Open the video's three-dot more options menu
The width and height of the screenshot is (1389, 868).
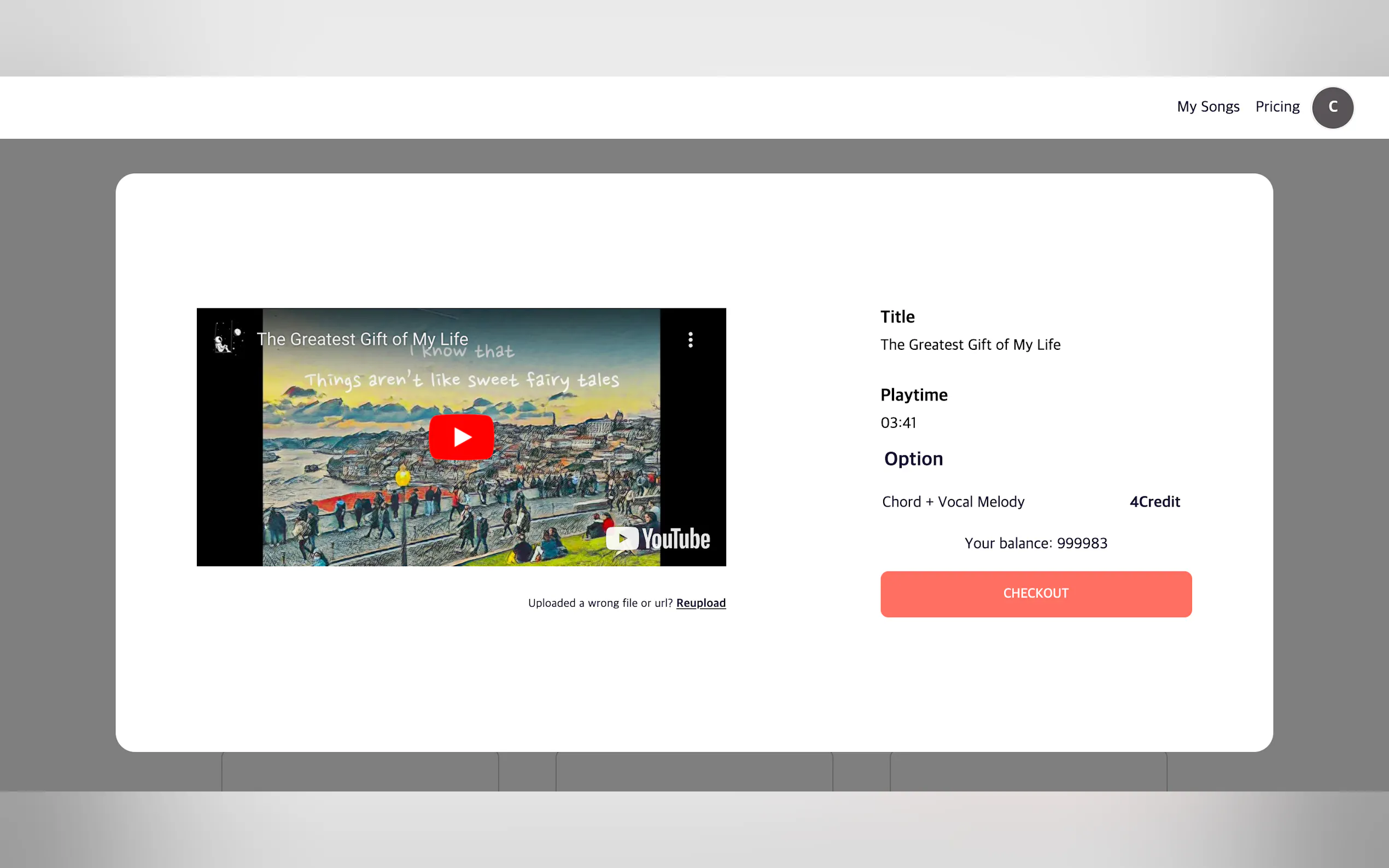click(690, 340)
